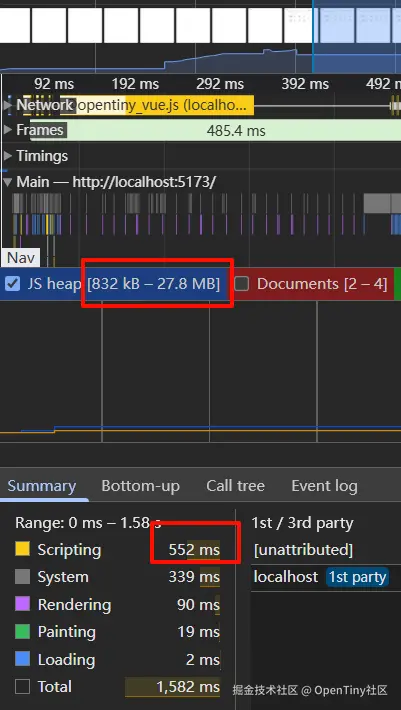Click the Painting green color swatch
The width and height of the screenshot is (401, 710).
coord(22,631)
